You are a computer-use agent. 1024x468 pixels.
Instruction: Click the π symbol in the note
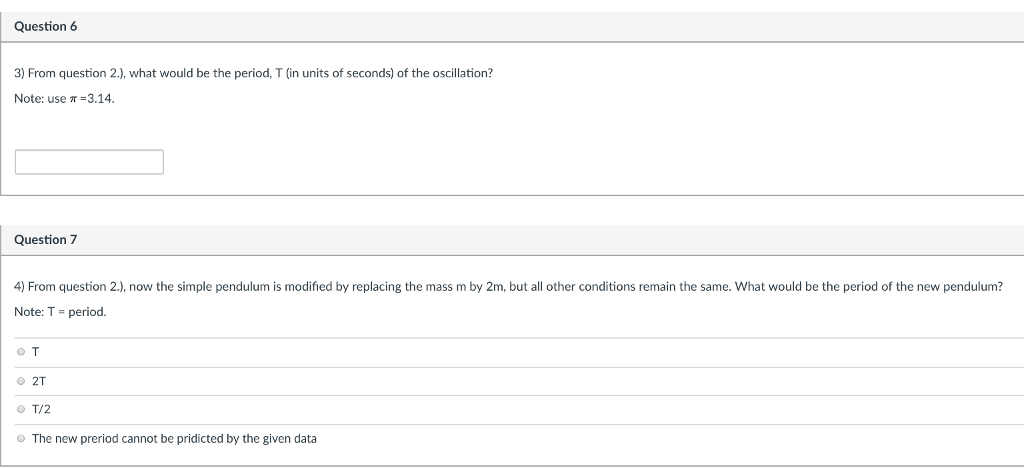(x=72, y=99)
